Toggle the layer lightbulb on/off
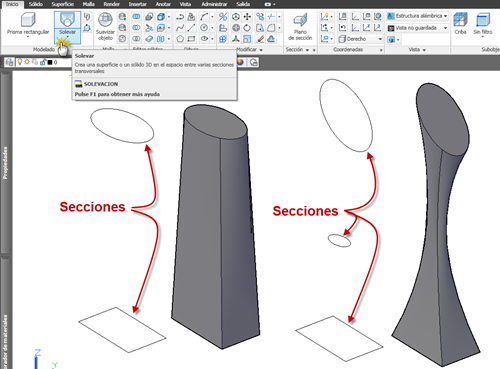 pos(20,62)
